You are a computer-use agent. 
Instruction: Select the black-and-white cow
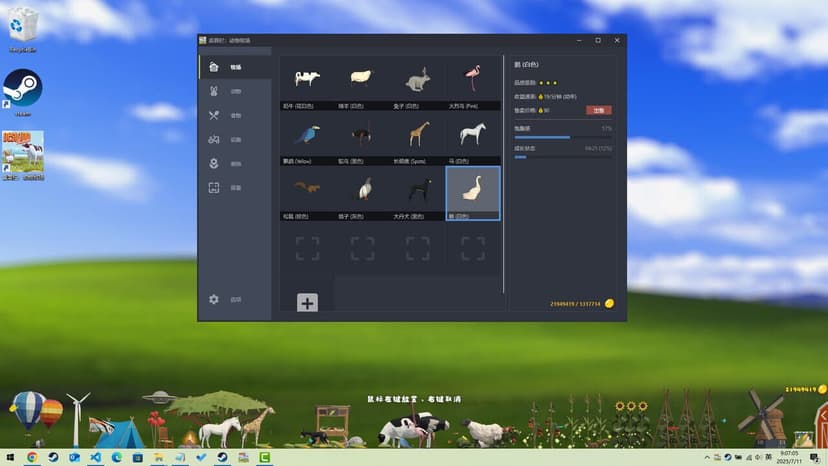307,83
